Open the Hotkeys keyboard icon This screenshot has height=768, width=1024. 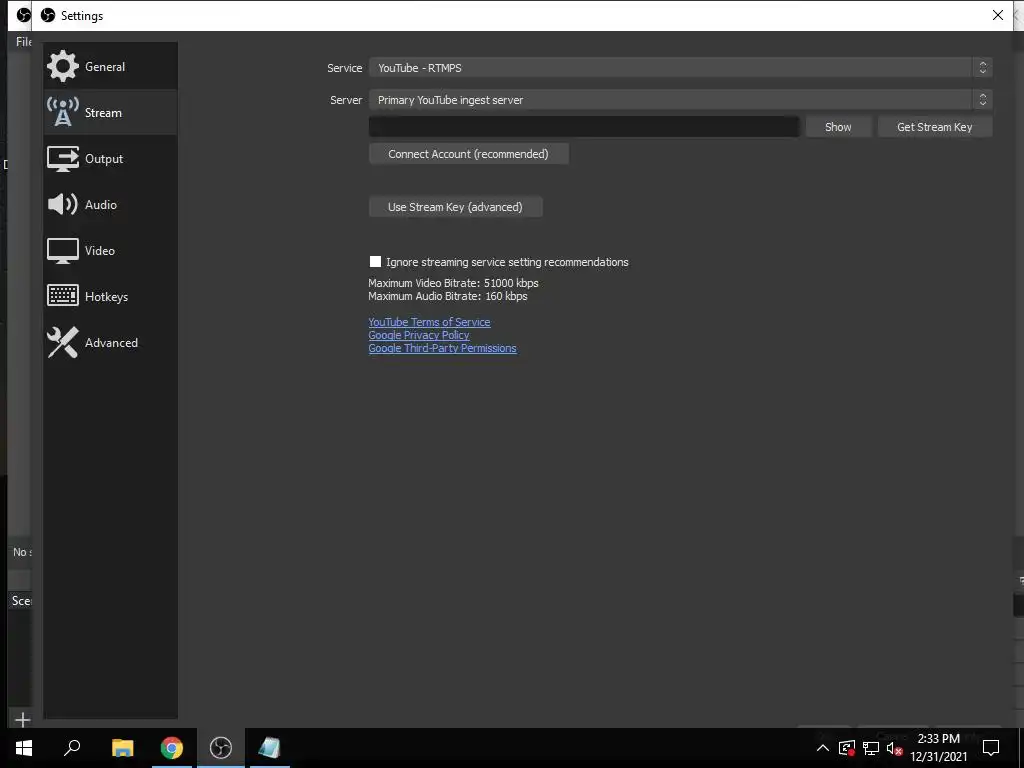click(x=63, y=296)
